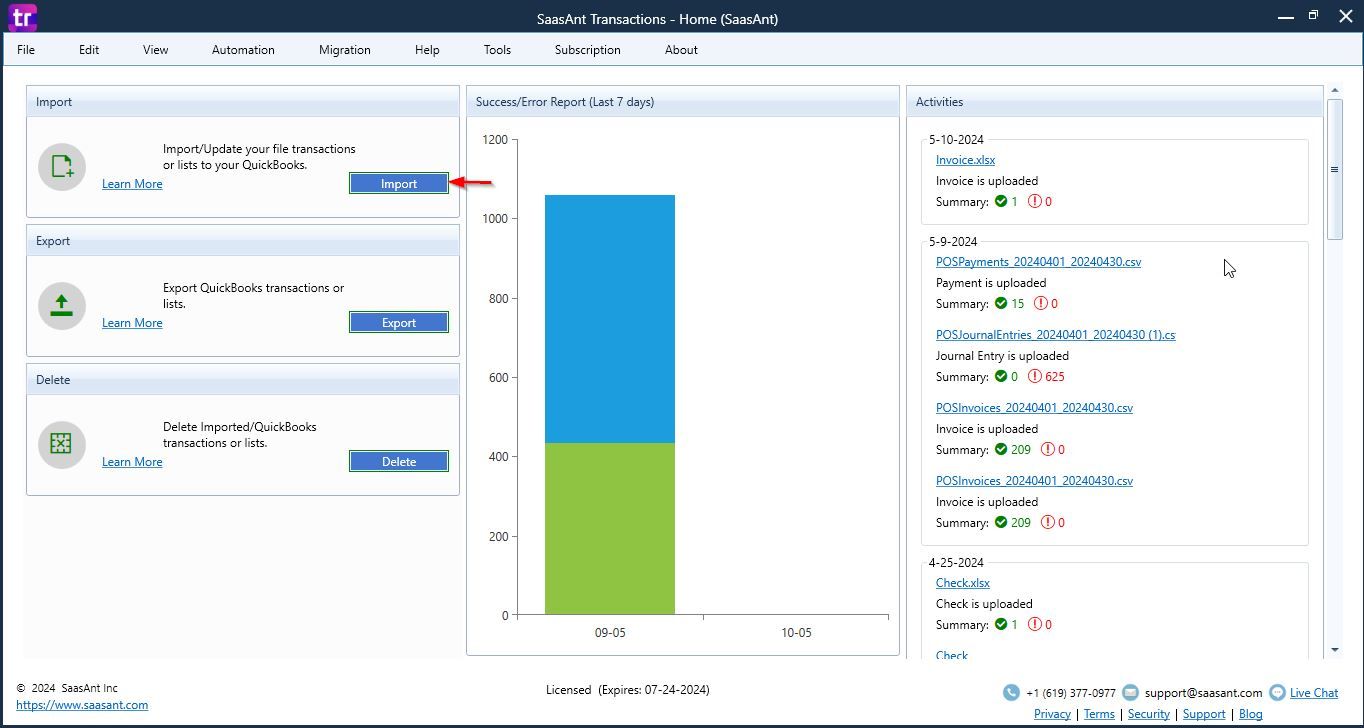Open the Live Chat link
Screen dimensions: 1364x728
[1314, 692]
